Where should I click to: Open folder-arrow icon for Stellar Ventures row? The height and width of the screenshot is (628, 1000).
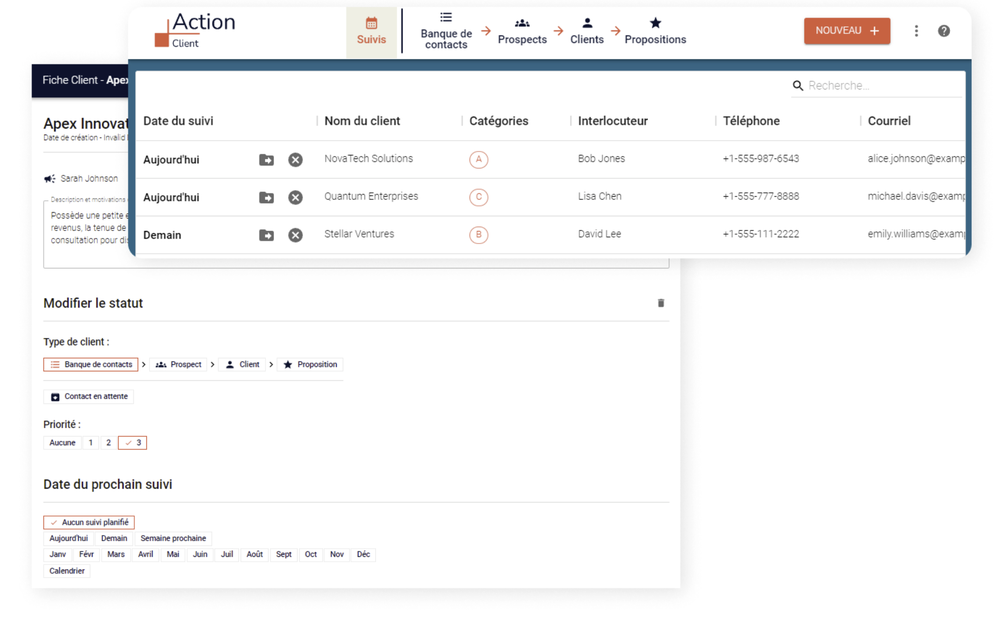click(x=266, y=235)
